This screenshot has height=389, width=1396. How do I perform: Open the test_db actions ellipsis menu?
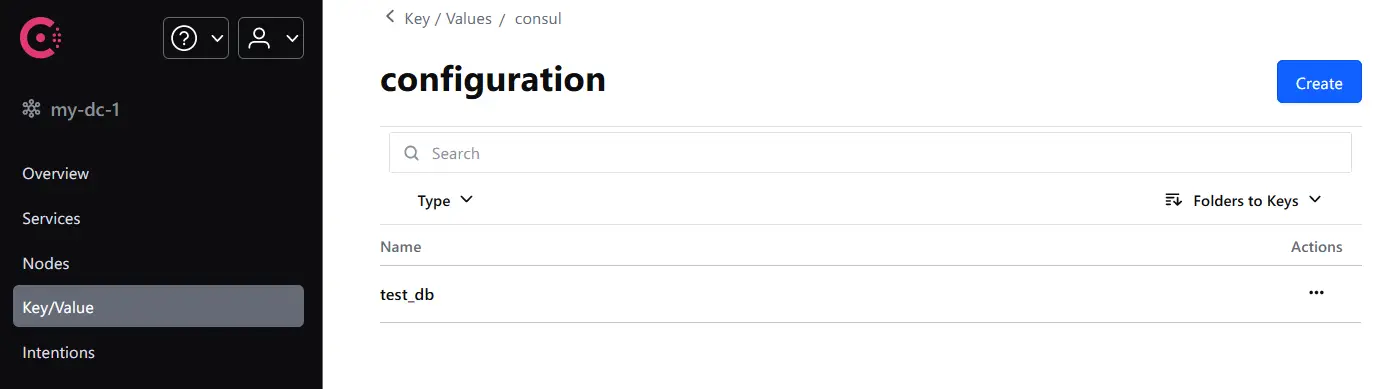(x=1316, y=293)
